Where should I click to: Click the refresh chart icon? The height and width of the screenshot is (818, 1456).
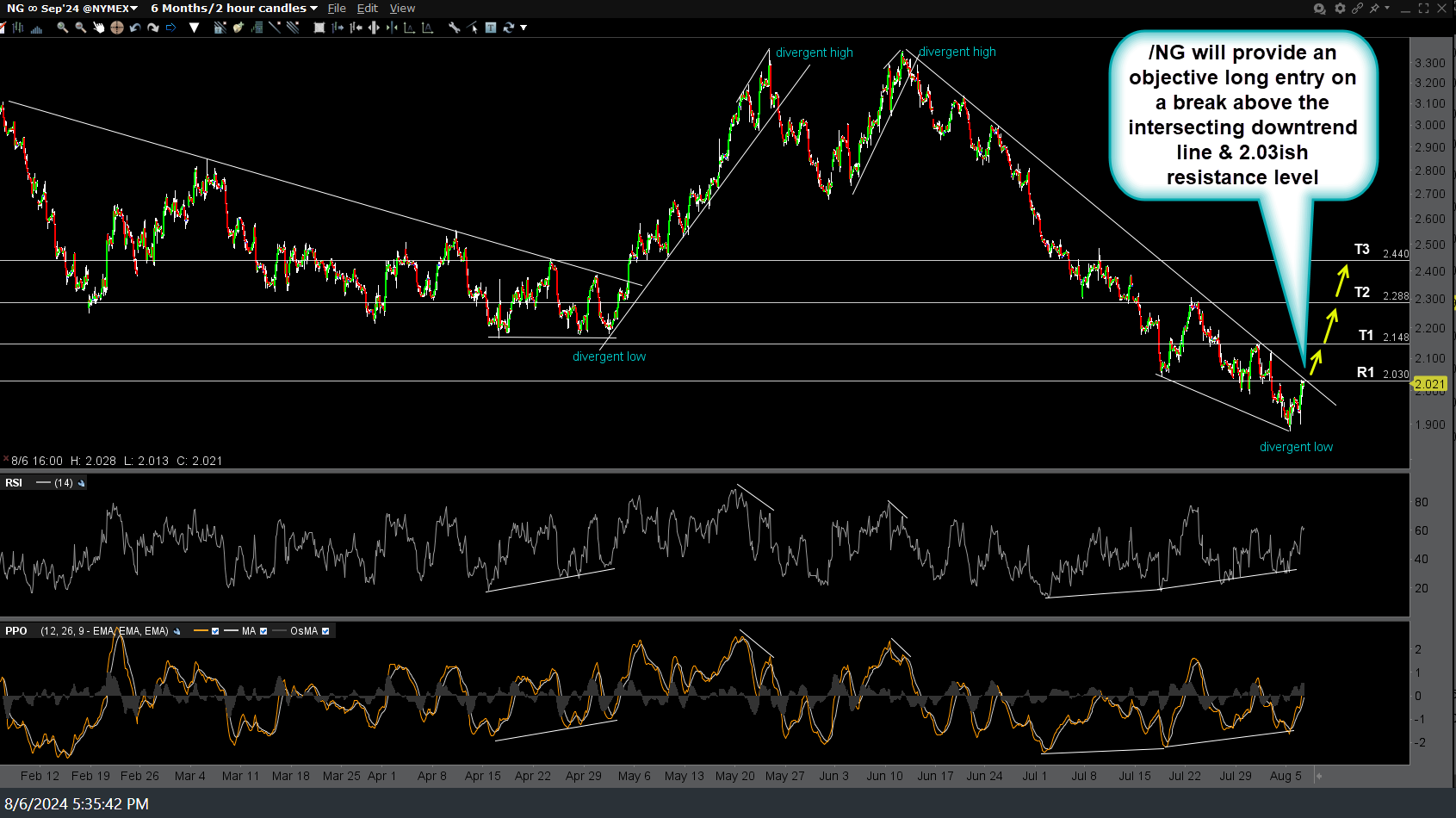pyautogui.click(x=509, y=28)
